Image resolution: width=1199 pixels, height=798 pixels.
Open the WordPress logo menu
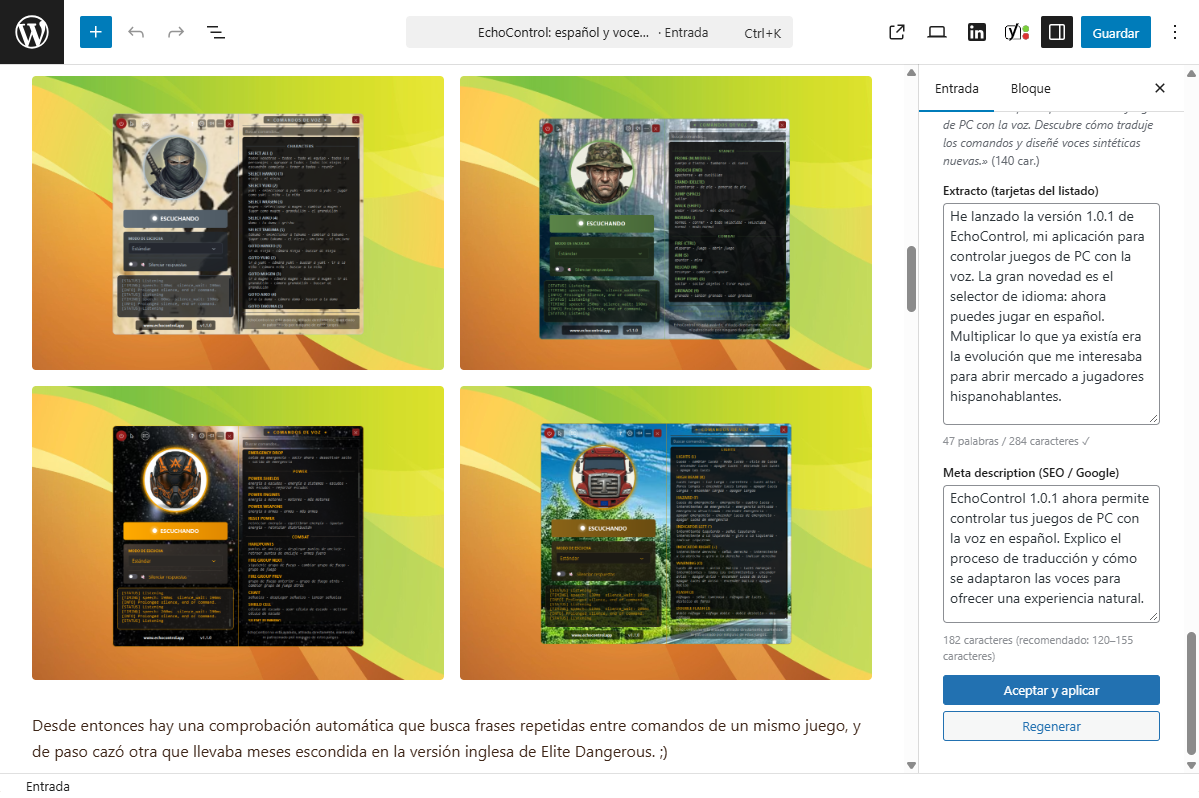32,32
